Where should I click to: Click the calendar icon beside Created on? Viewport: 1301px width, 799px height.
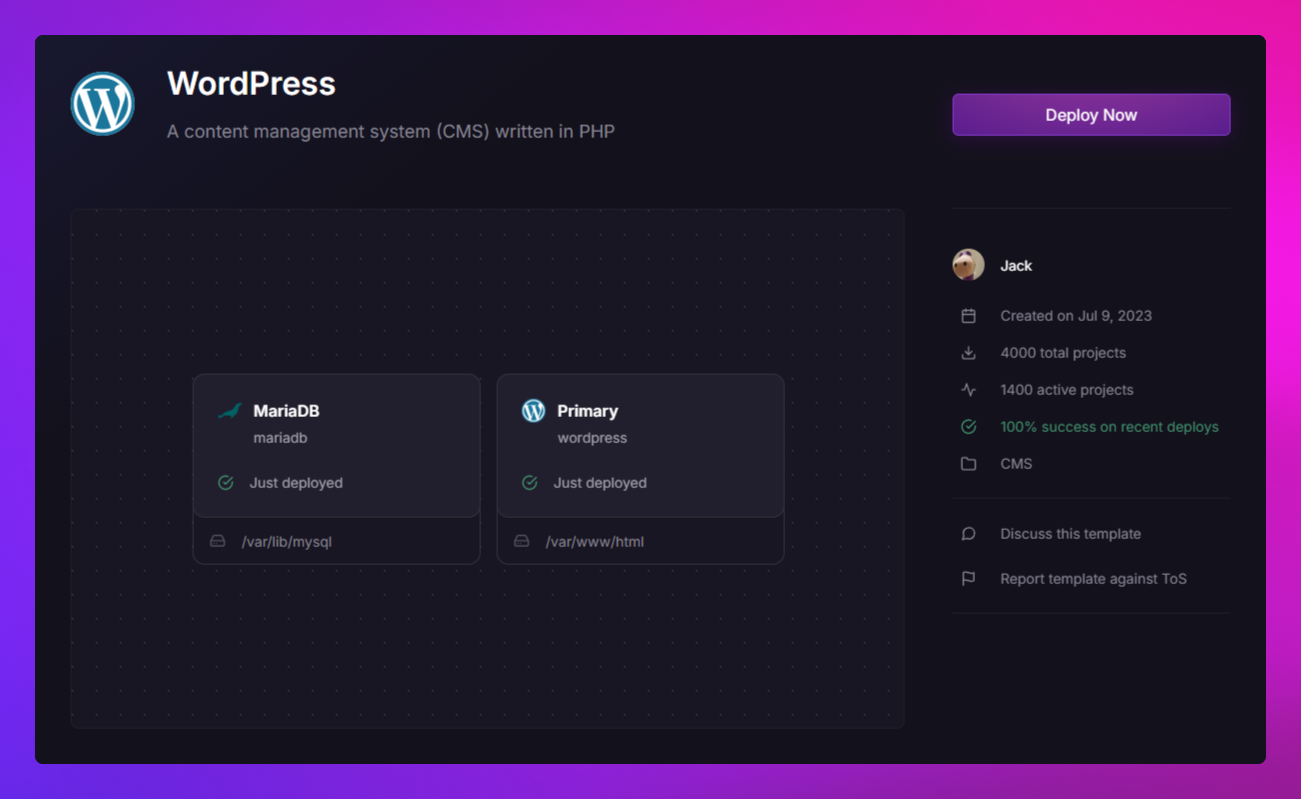click(968, 316)
